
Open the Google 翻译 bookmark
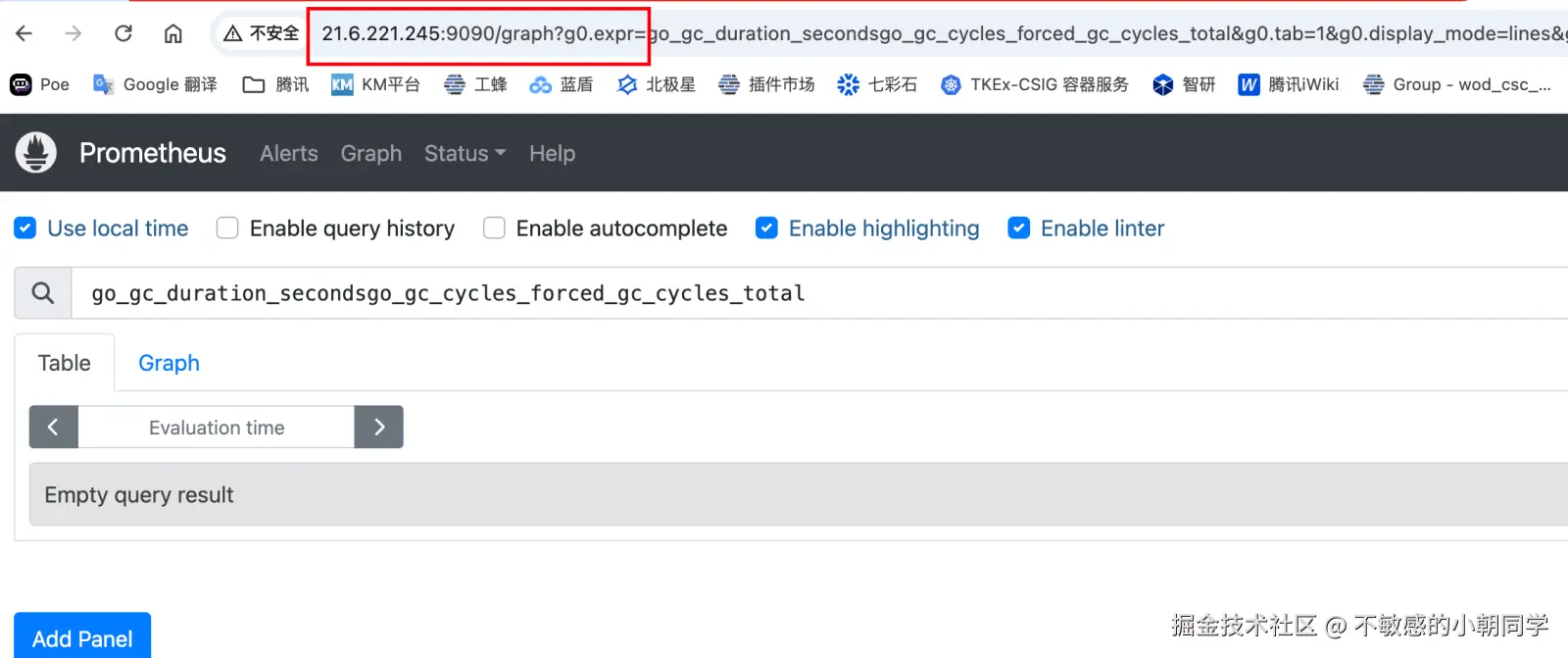tap(155, 84)
